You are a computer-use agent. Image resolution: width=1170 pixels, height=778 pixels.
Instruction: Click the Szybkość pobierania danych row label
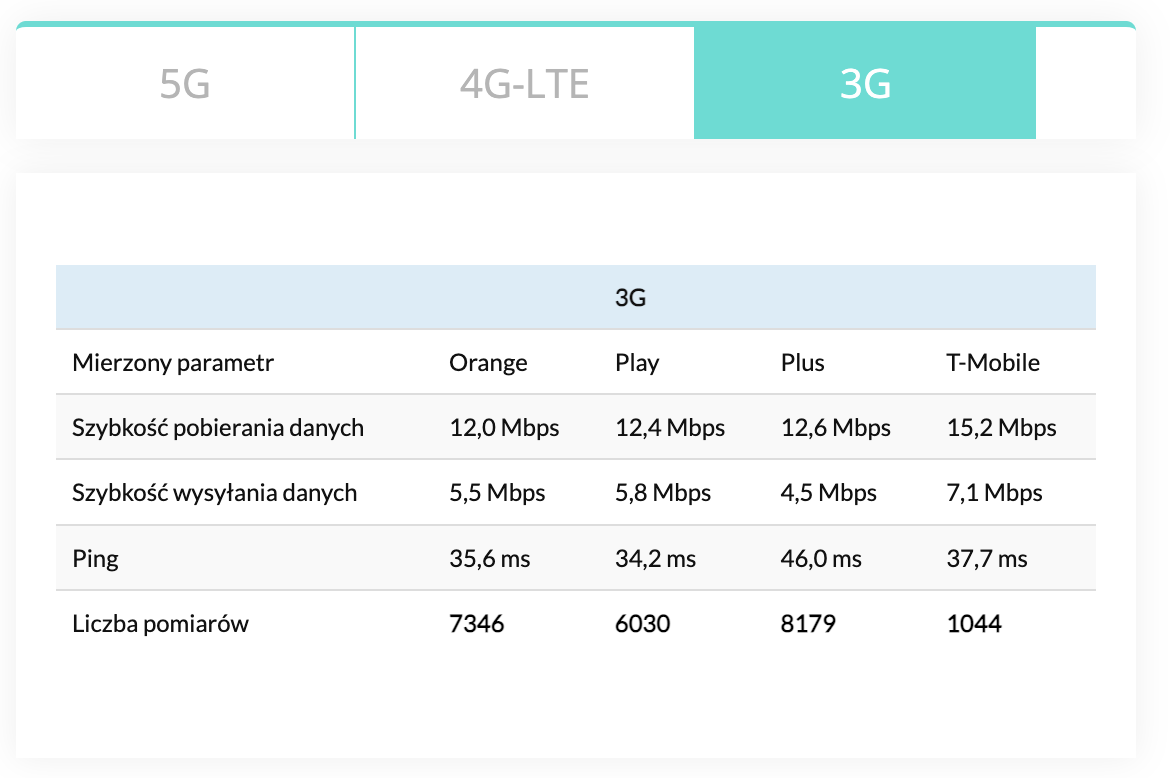click(218, 428)
